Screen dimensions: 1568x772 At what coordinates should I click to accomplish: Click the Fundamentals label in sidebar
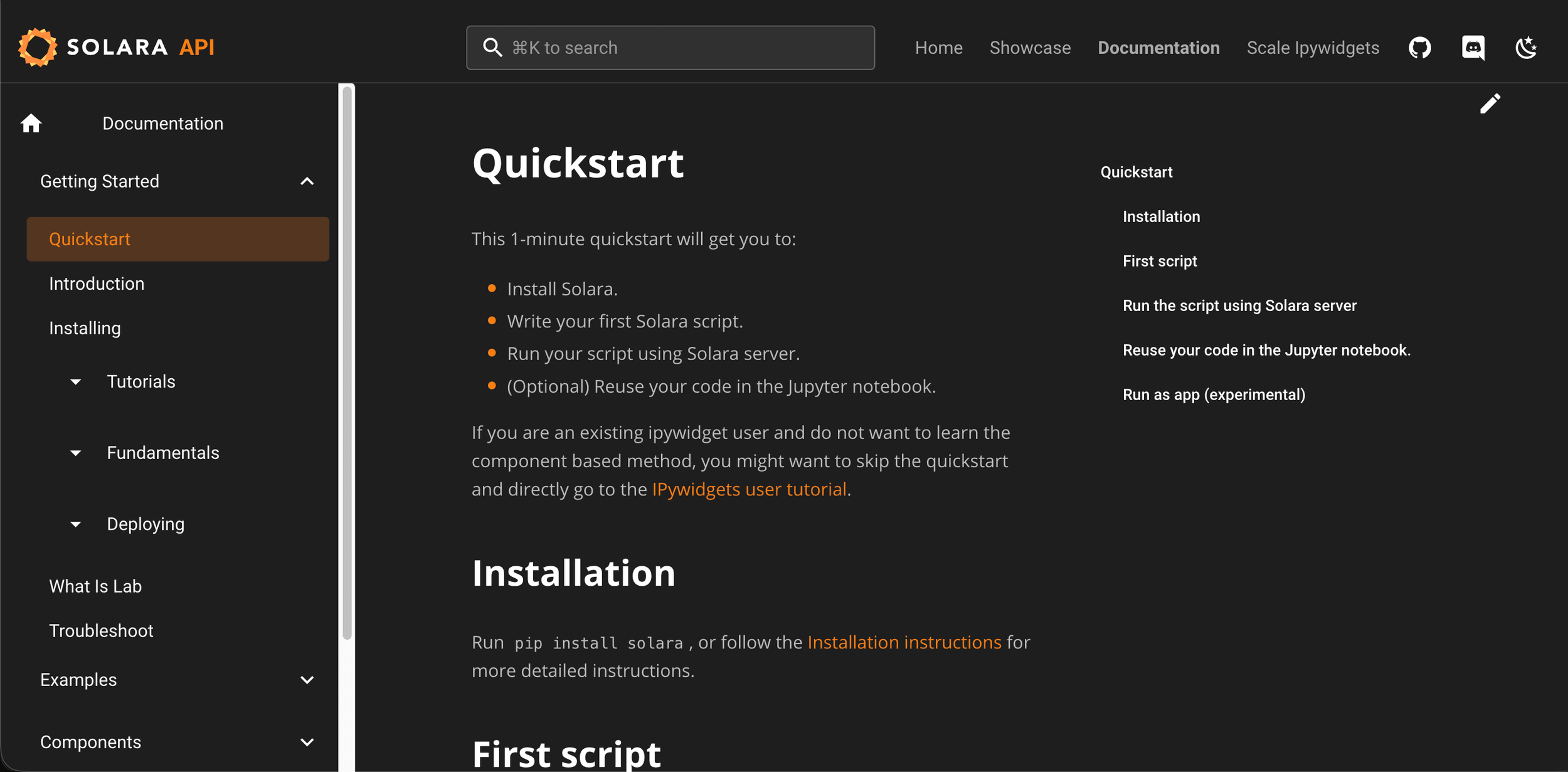(x=163, y=453)
